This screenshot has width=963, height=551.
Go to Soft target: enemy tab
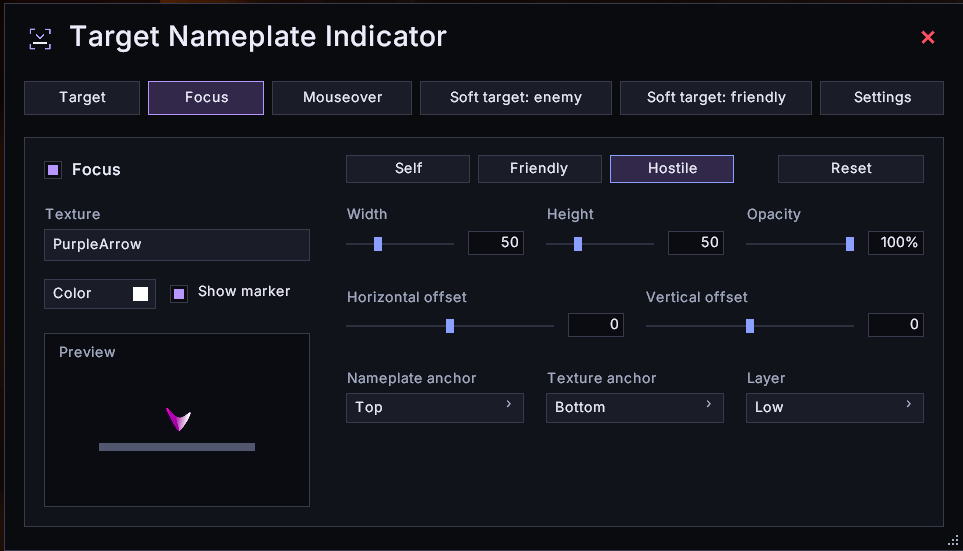516,98
